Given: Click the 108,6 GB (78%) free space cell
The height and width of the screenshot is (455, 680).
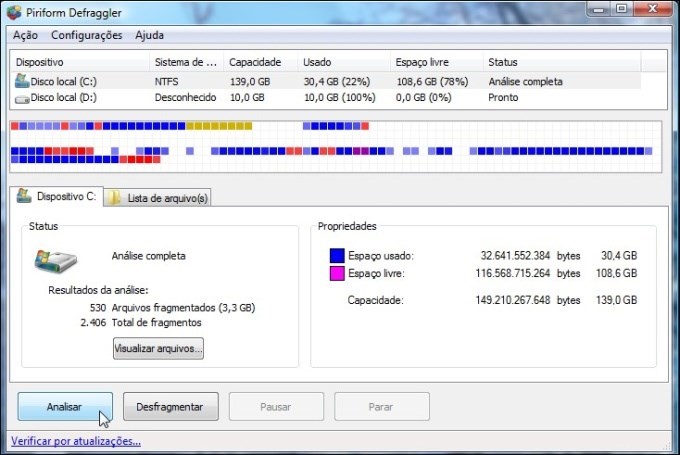Looking at the screenshot, I should 432,82.
